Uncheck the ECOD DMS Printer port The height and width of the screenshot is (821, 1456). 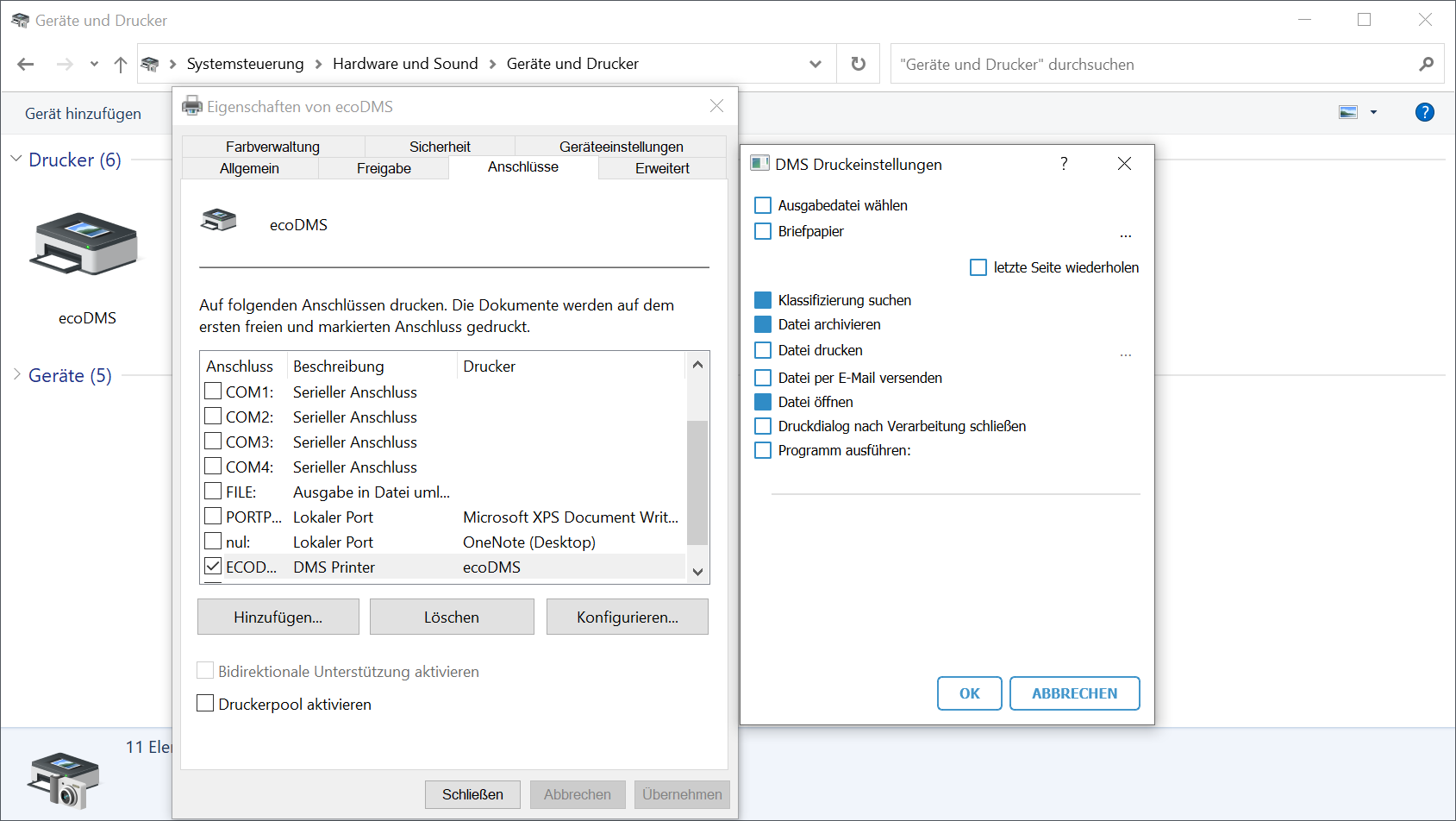(213, 567)
